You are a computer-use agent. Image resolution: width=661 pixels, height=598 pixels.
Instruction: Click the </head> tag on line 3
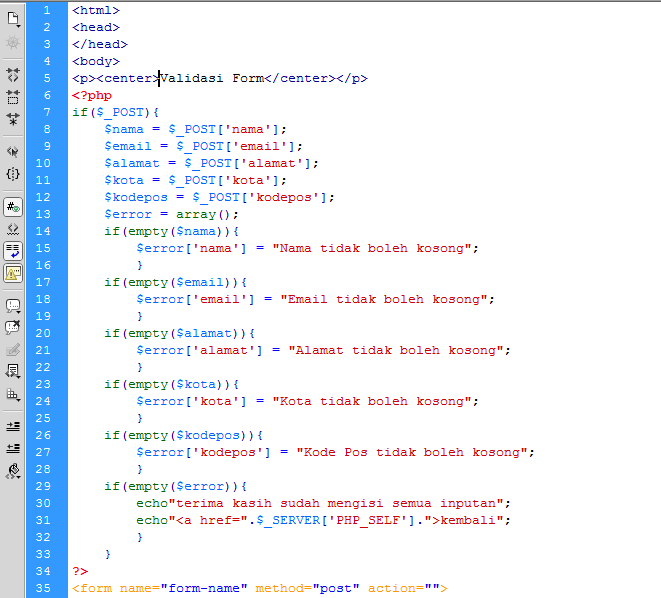pos(100,44)
